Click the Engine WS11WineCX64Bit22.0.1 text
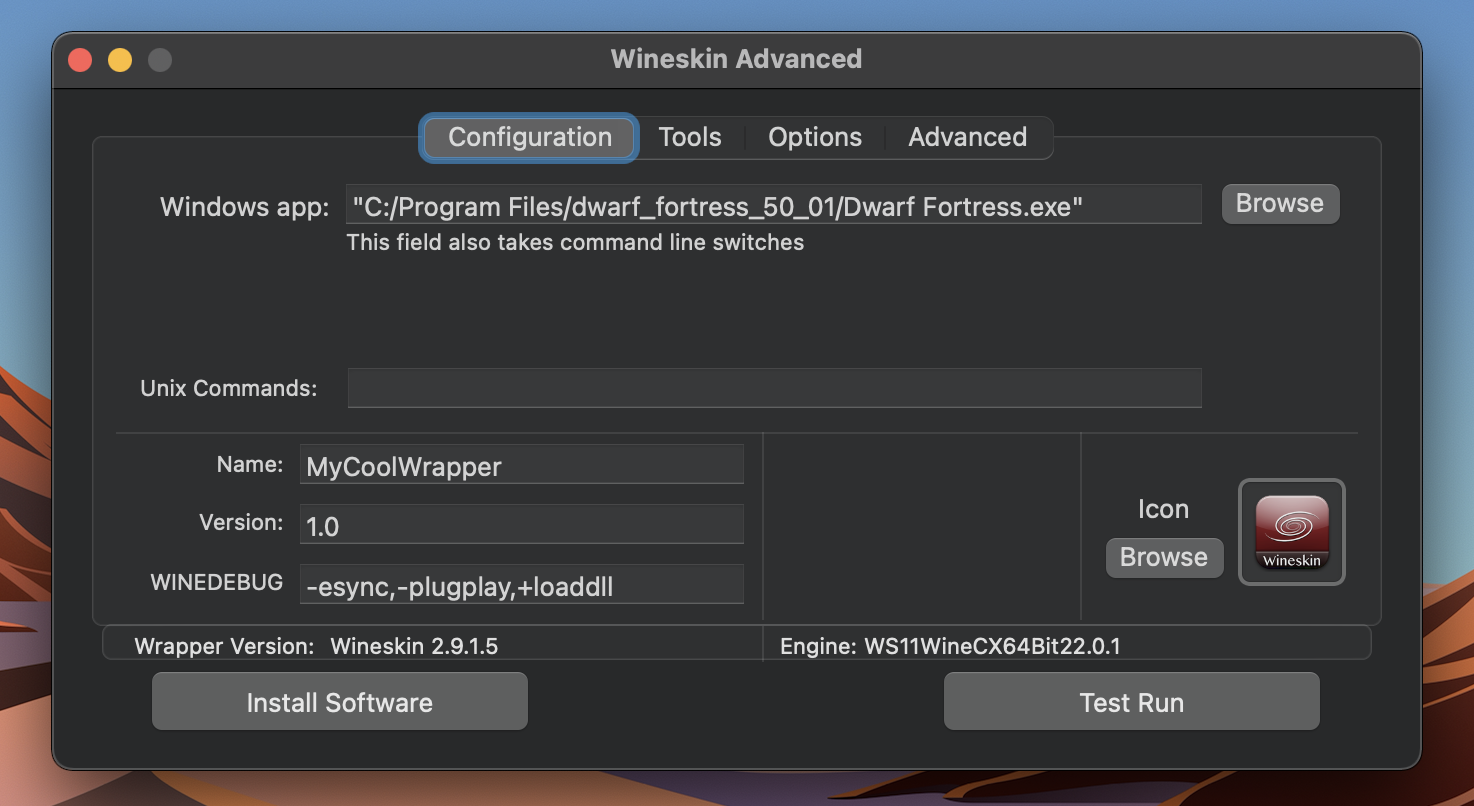This screenshot has width=1474, height=806. (950, 646)
